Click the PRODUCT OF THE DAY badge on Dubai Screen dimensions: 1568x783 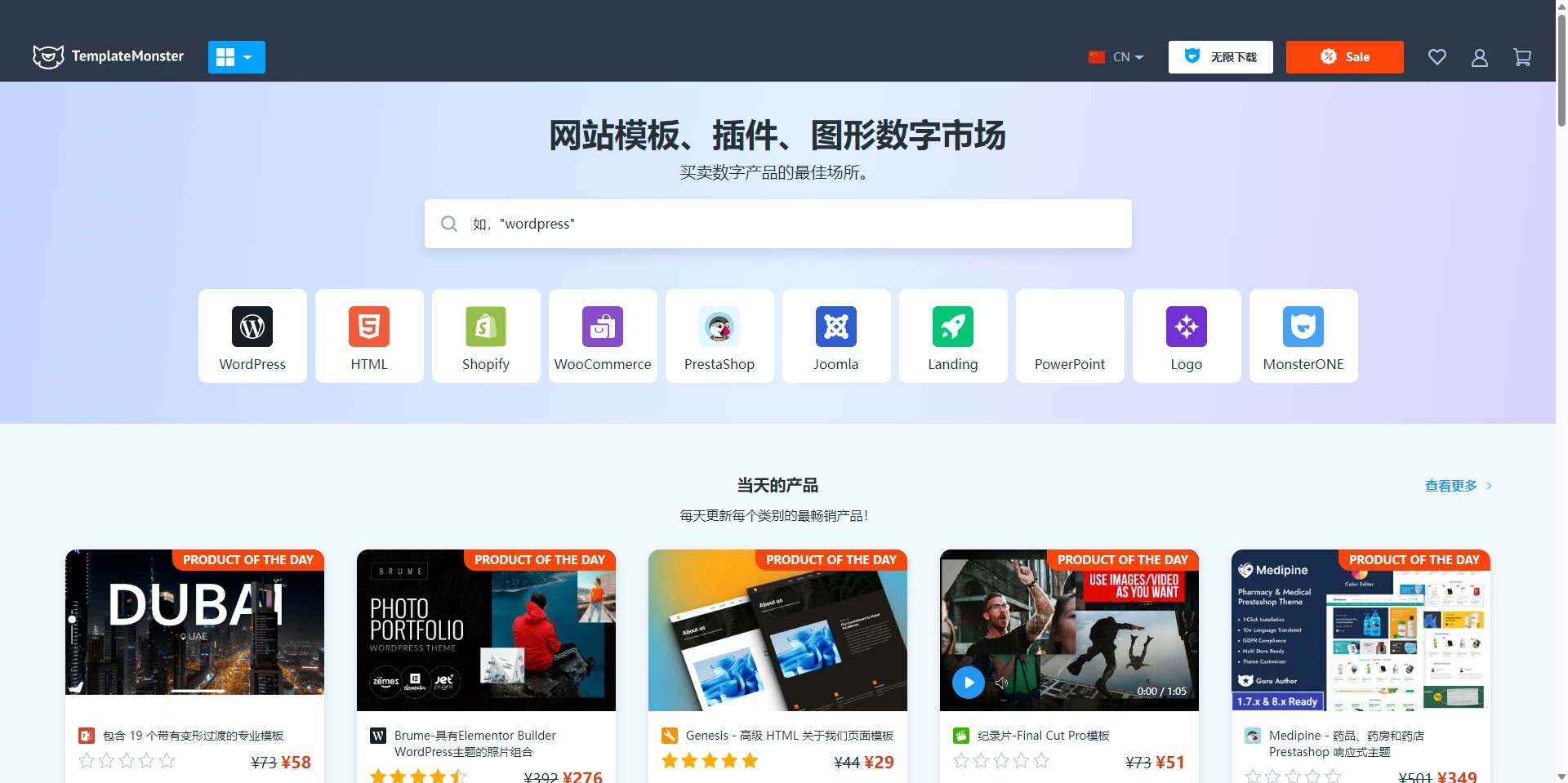[x=248, y=560]
